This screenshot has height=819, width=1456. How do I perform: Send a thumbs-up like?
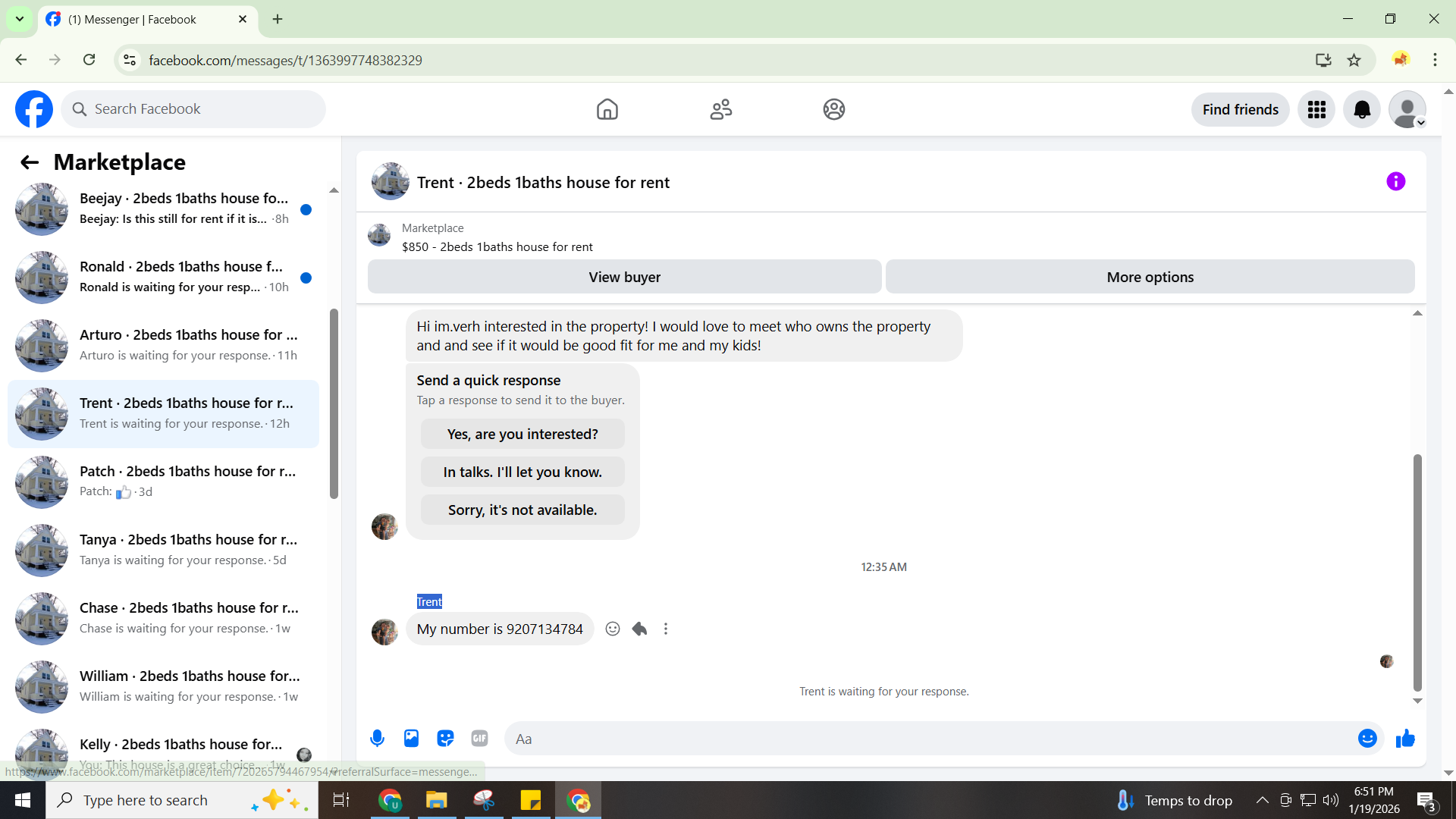[x=1405, y=738]
